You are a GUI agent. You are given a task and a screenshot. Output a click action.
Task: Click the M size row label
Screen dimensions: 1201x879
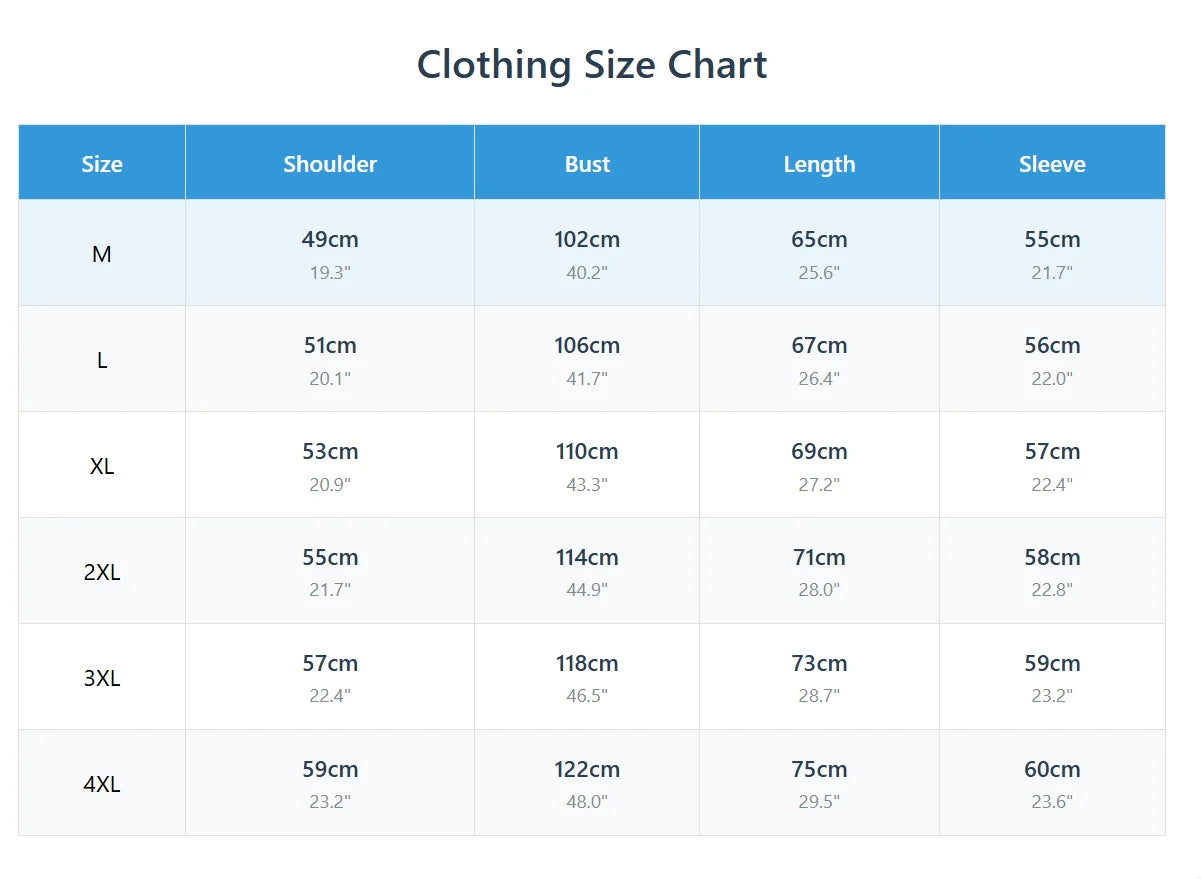[x=102, y=255]
